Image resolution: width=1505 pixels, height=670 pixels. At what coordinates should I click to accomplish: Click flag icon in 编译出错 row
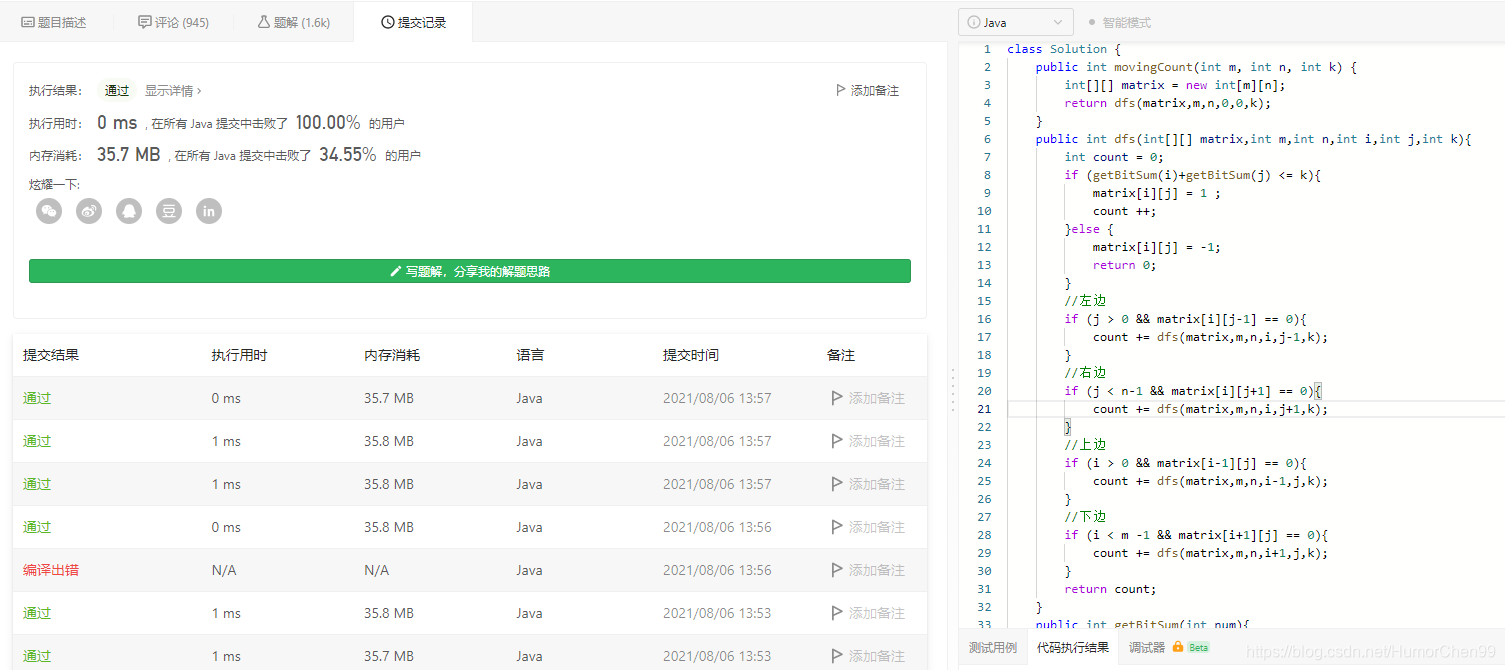coord(838,570)
